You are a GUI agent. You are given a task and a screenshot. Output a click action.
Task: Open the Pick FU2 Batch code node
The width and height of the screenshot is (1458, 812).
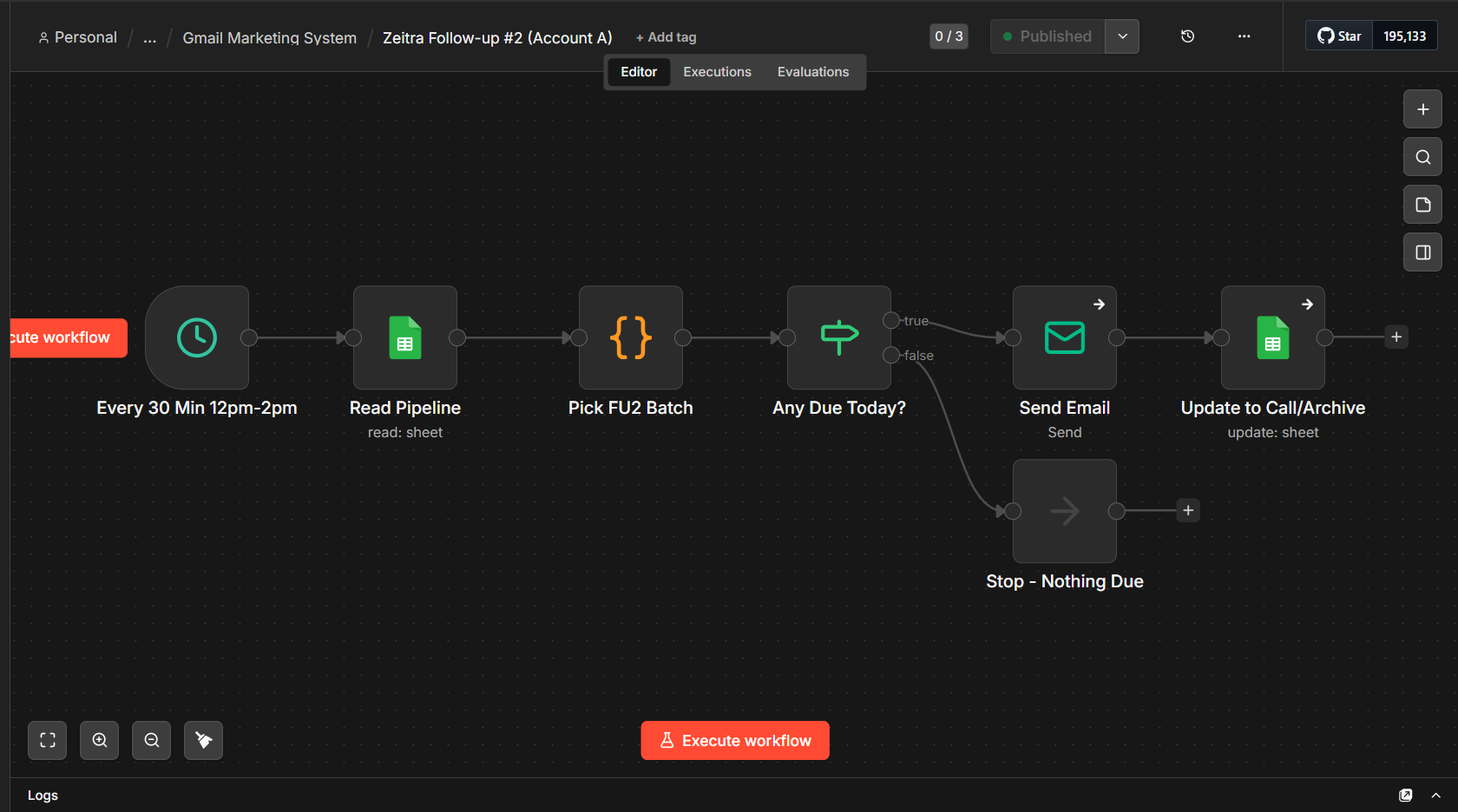(x=631, y=337)
